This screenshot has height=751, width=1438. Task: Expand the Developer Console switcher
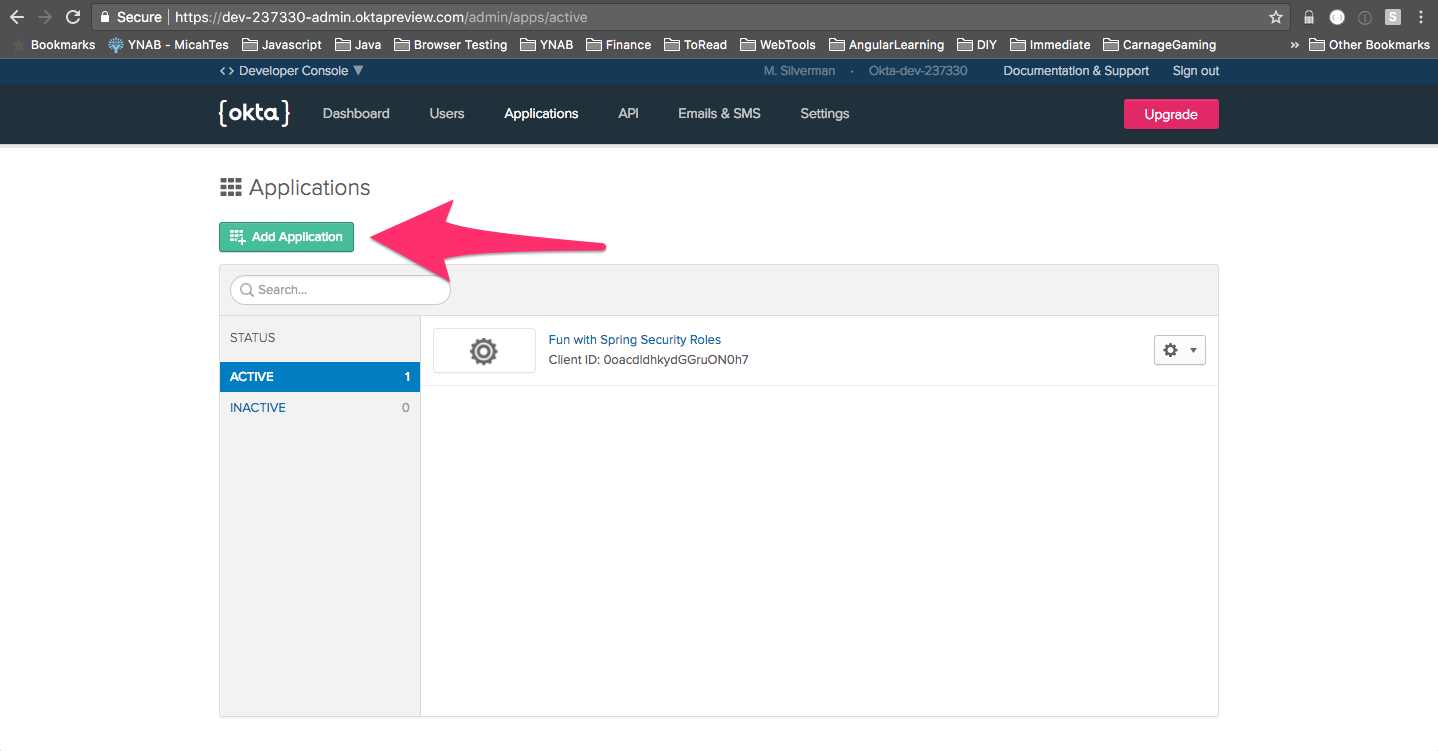[292, 71]
